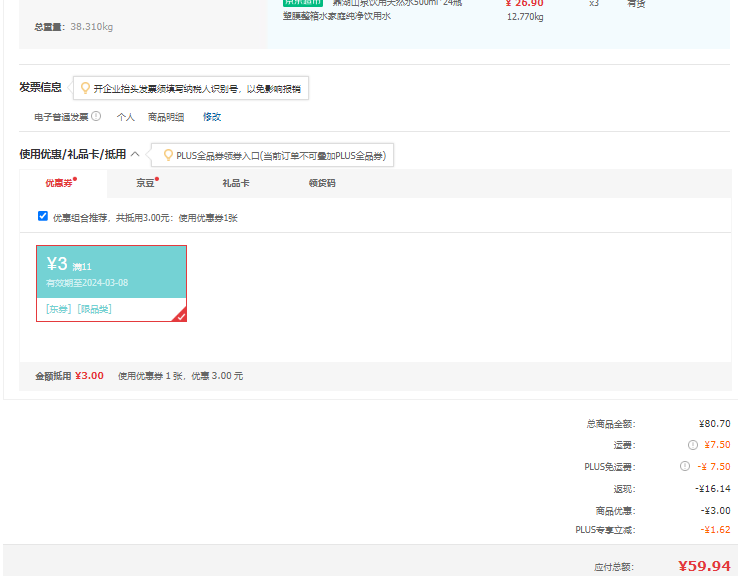Open the 领货码 tab
738x576 pixels.
point(322,183)
